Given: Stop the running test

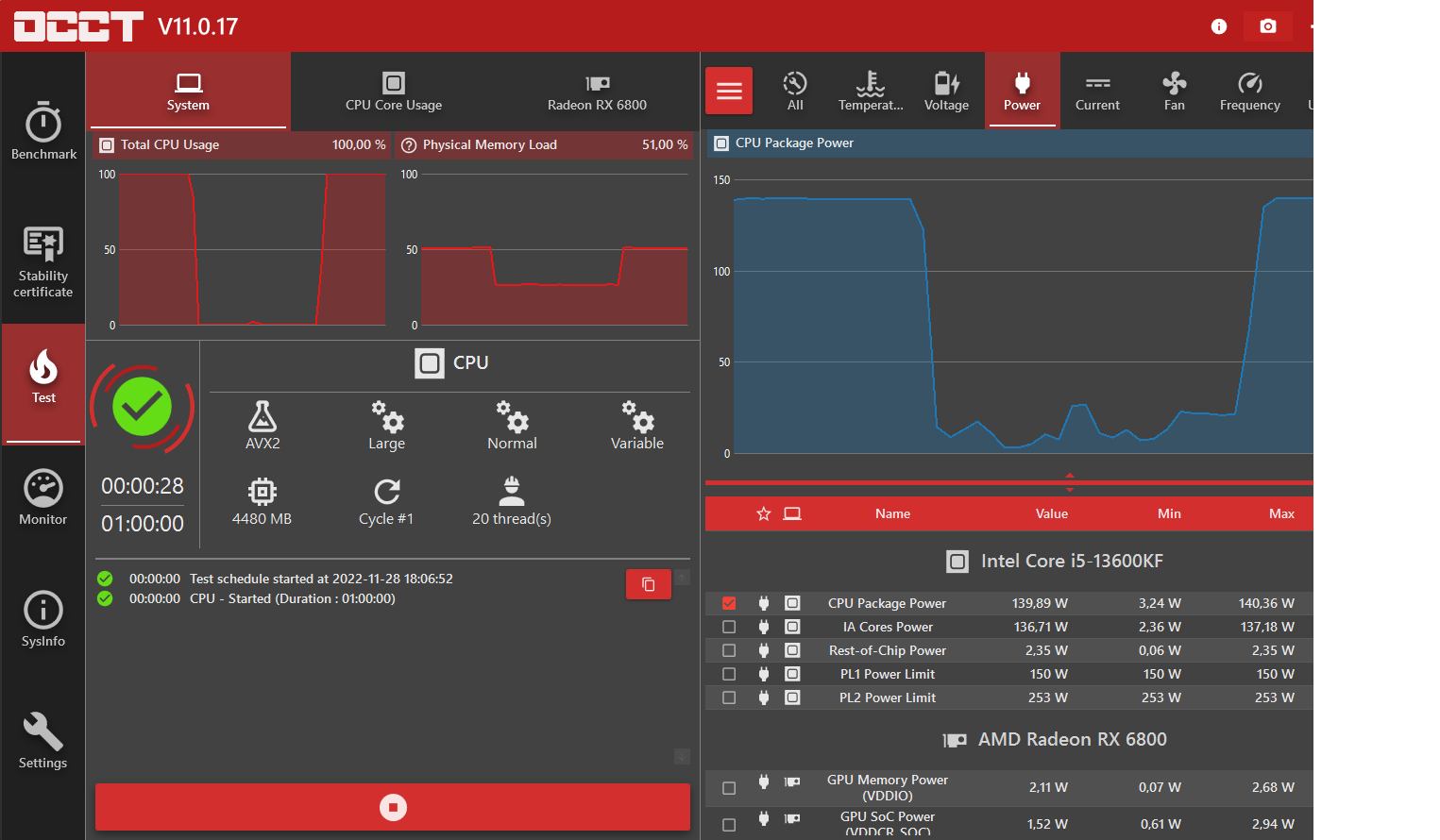Looking at the screenshot, I should tap(393, 807).
